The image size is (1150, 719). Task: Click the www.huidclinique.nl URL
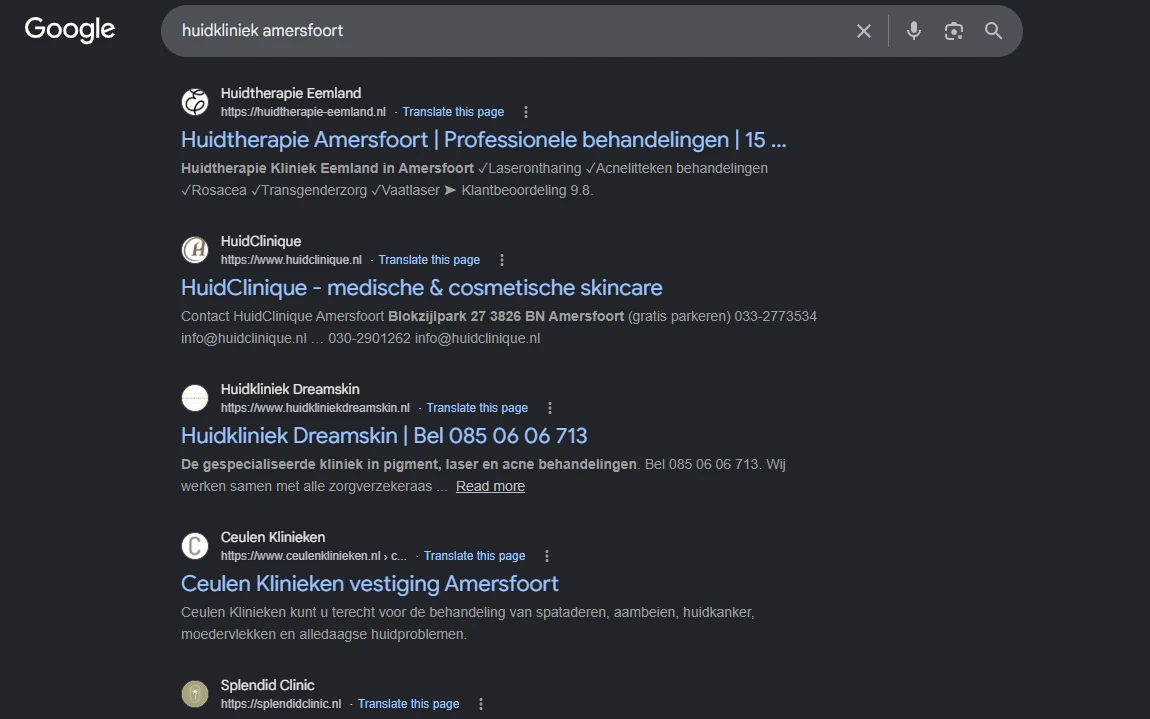click(x=291, y=260)
